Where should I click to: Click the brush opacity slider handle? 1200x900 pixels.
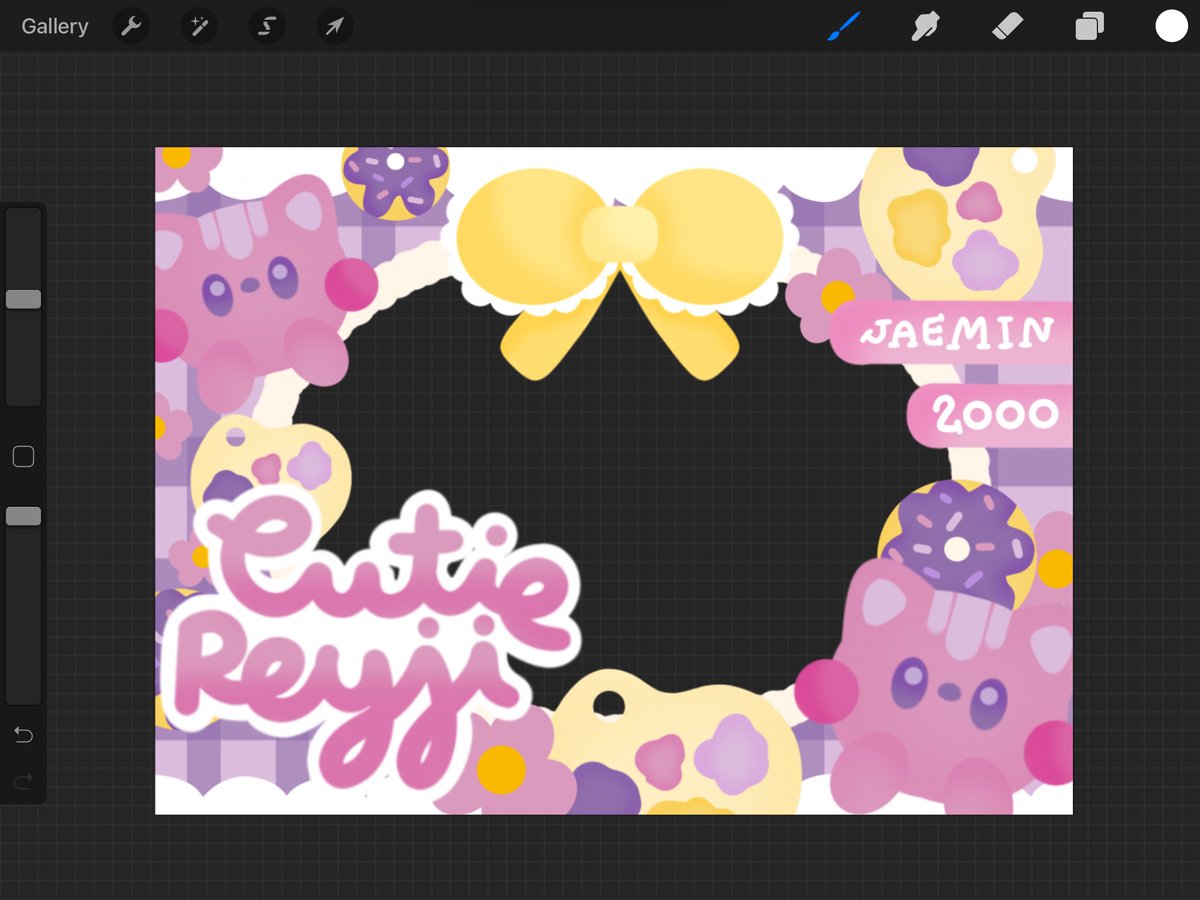tap(23, 516)
